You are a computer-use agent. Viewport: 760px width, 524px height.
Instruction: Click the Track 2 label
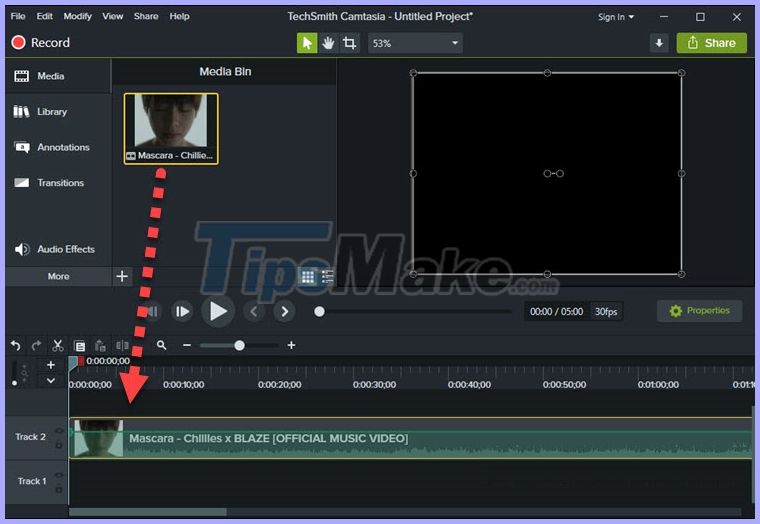30,437
